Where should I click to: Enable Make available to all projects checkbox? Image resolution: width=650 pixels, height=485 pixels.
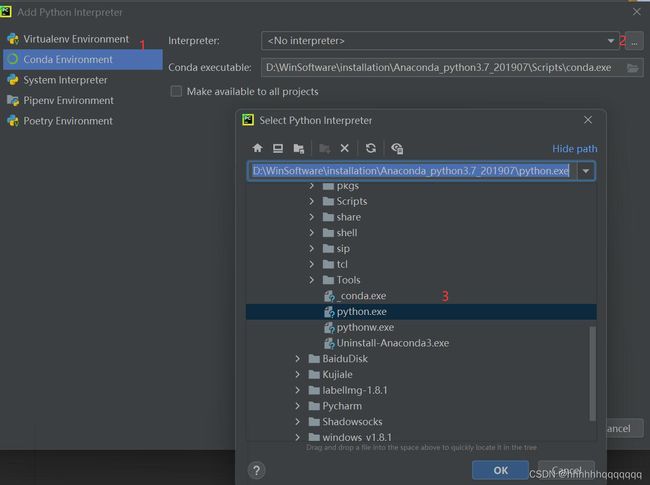point(176,91)
